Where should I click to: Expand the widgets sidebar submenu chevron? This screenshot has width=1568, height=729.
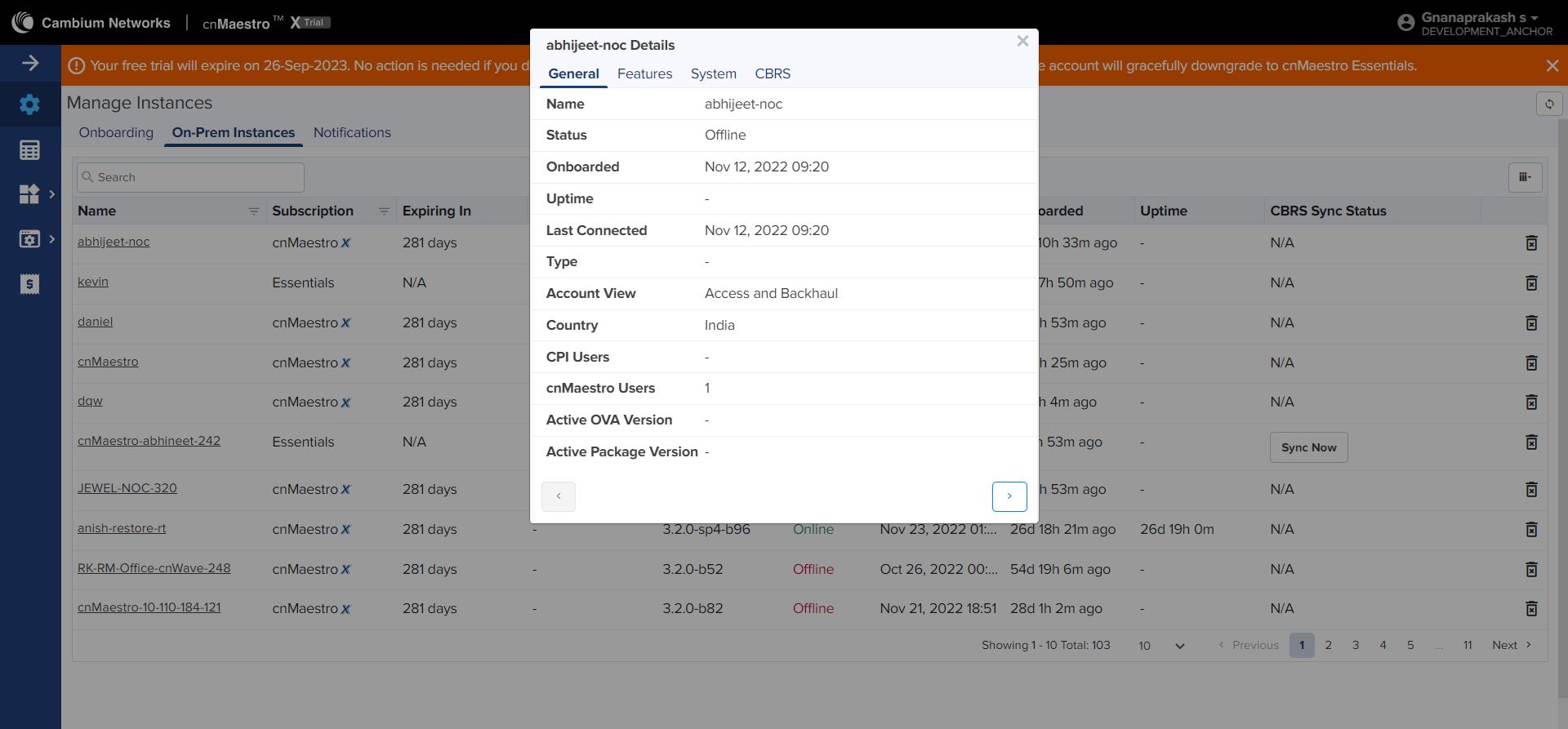(x=52, y=193)
